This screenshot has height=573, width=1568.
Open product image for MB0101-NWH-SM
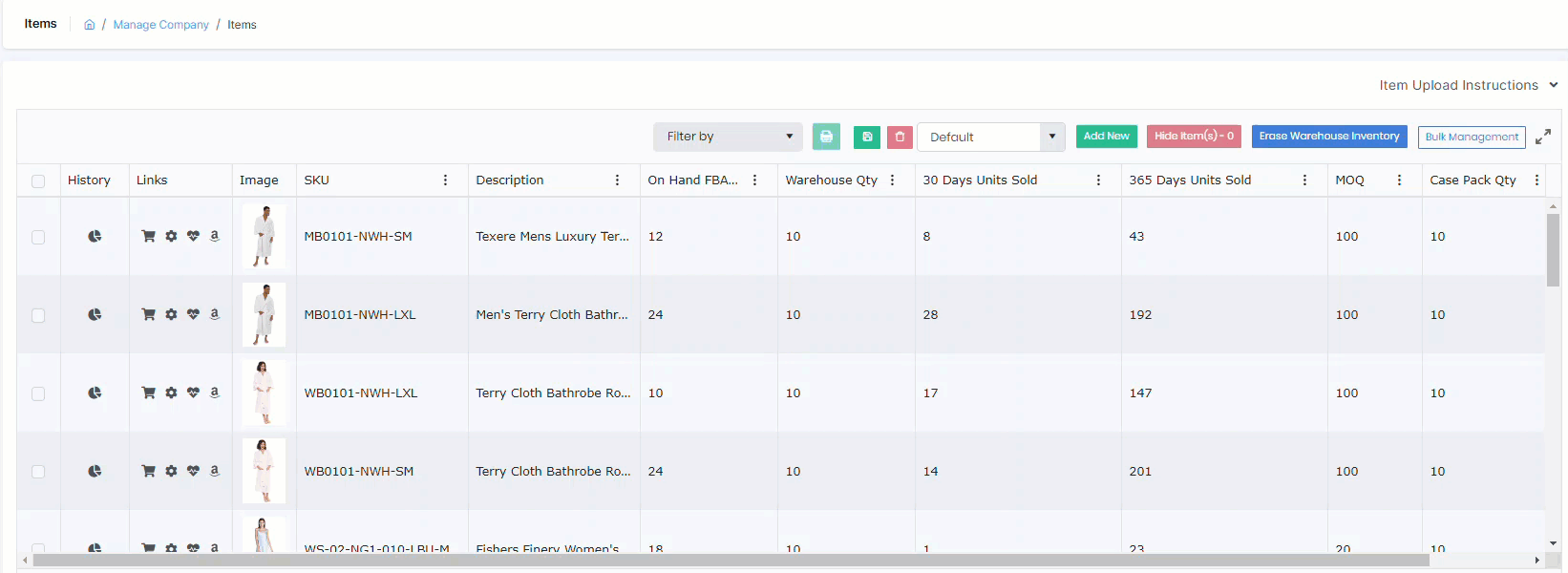(264, 236)
